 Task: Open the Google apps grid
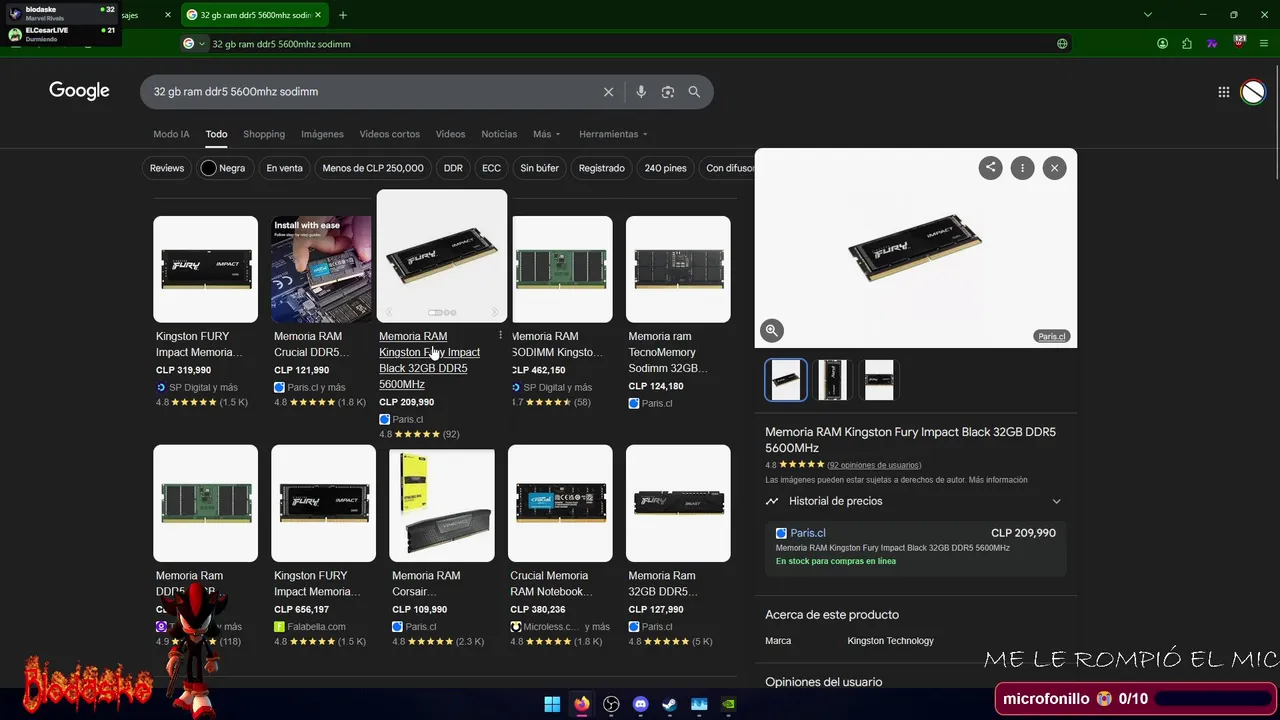coord(1224,92)
